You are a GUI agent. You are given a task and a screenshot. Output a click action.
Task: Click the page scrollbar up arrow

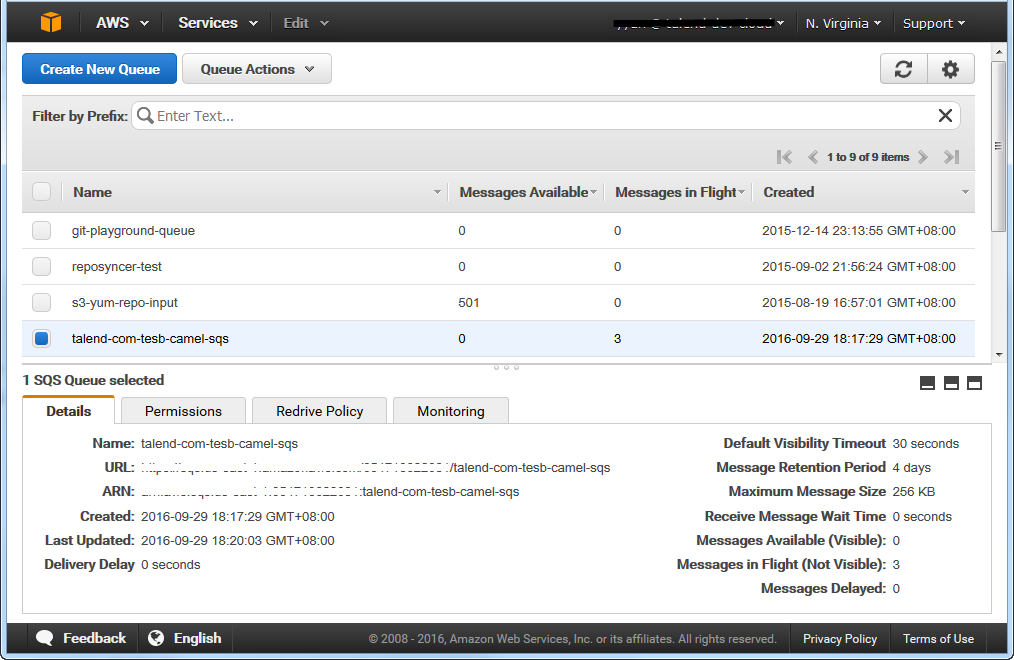pyautogui.click(x=998, y=52)
